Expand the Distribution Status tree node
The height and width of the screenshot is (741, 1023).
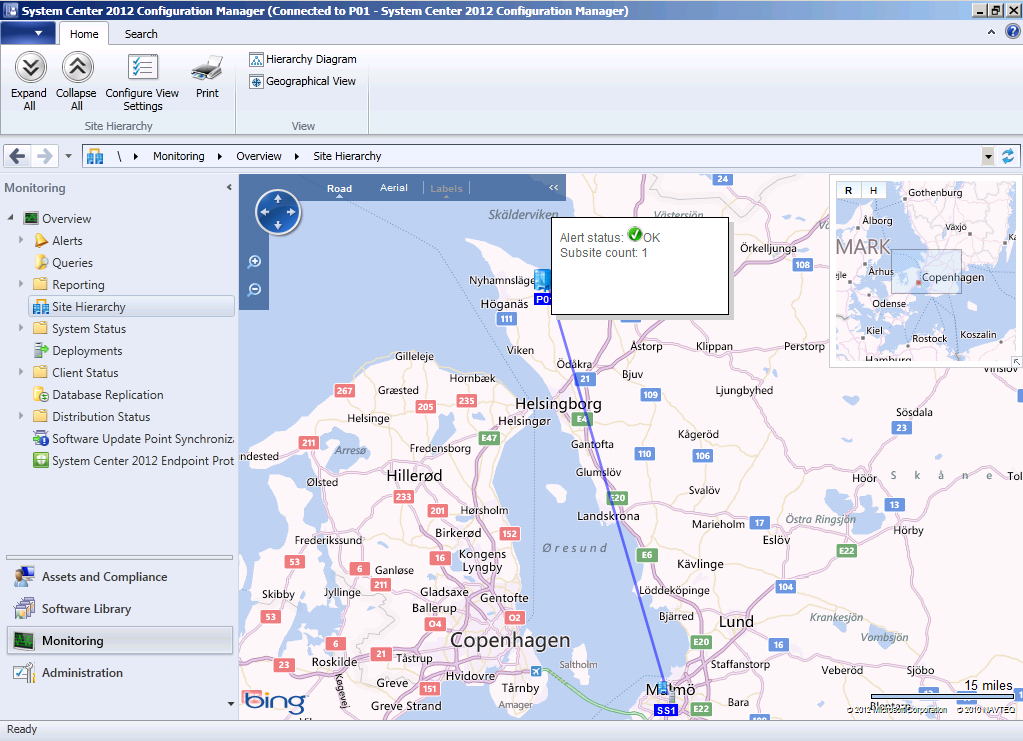point(21,416)
